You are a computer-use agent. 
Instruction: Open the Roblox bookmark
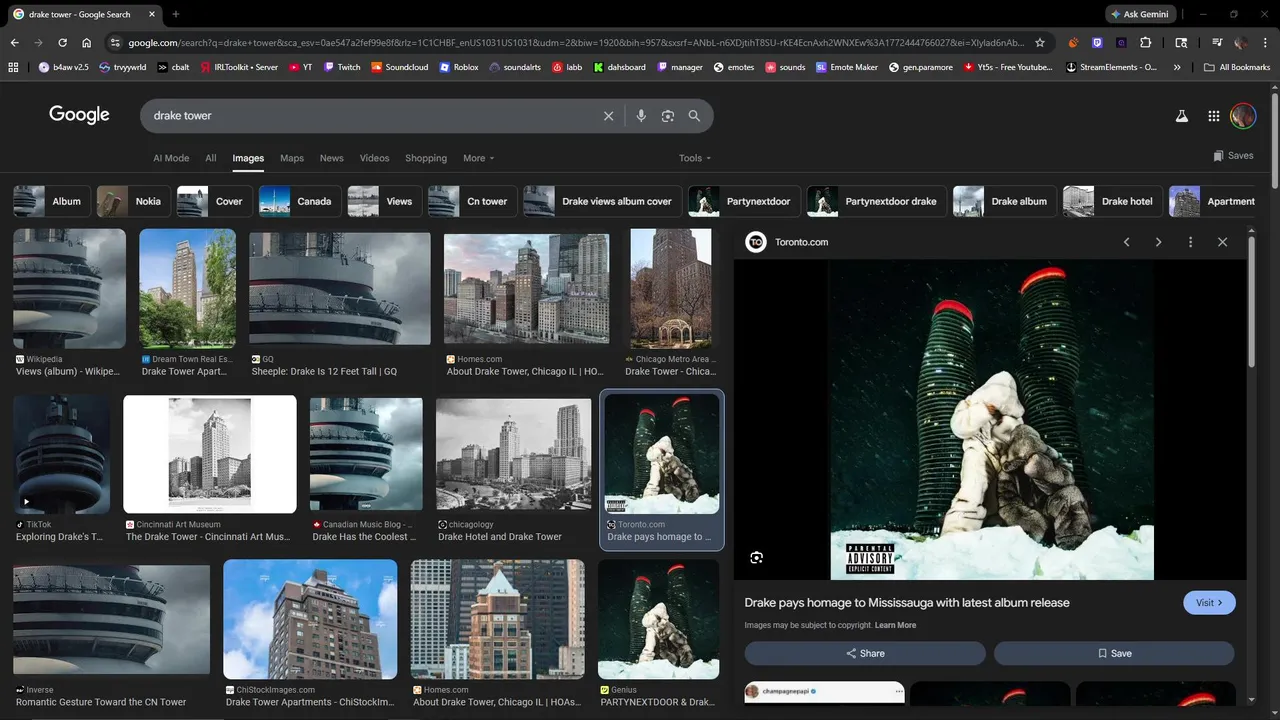tap(459, 67)
